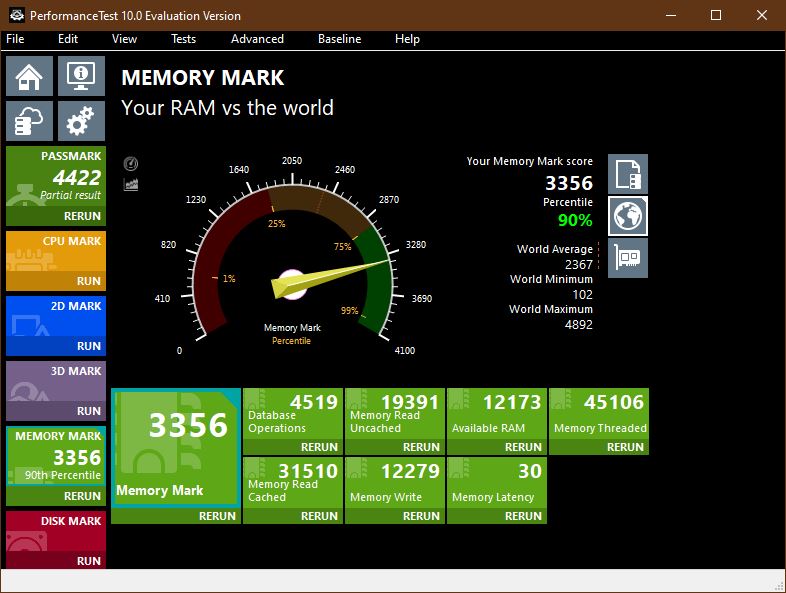Open the Home dashboard icon
786x593 pixels.
[29, 76]
